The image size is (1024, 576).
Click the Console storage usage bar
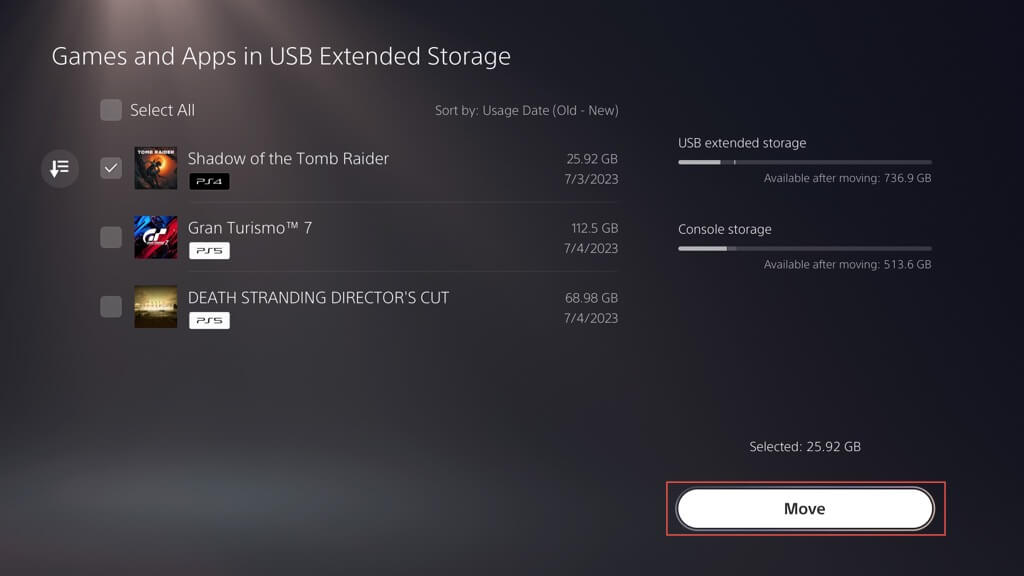click(x=804, y=248)
